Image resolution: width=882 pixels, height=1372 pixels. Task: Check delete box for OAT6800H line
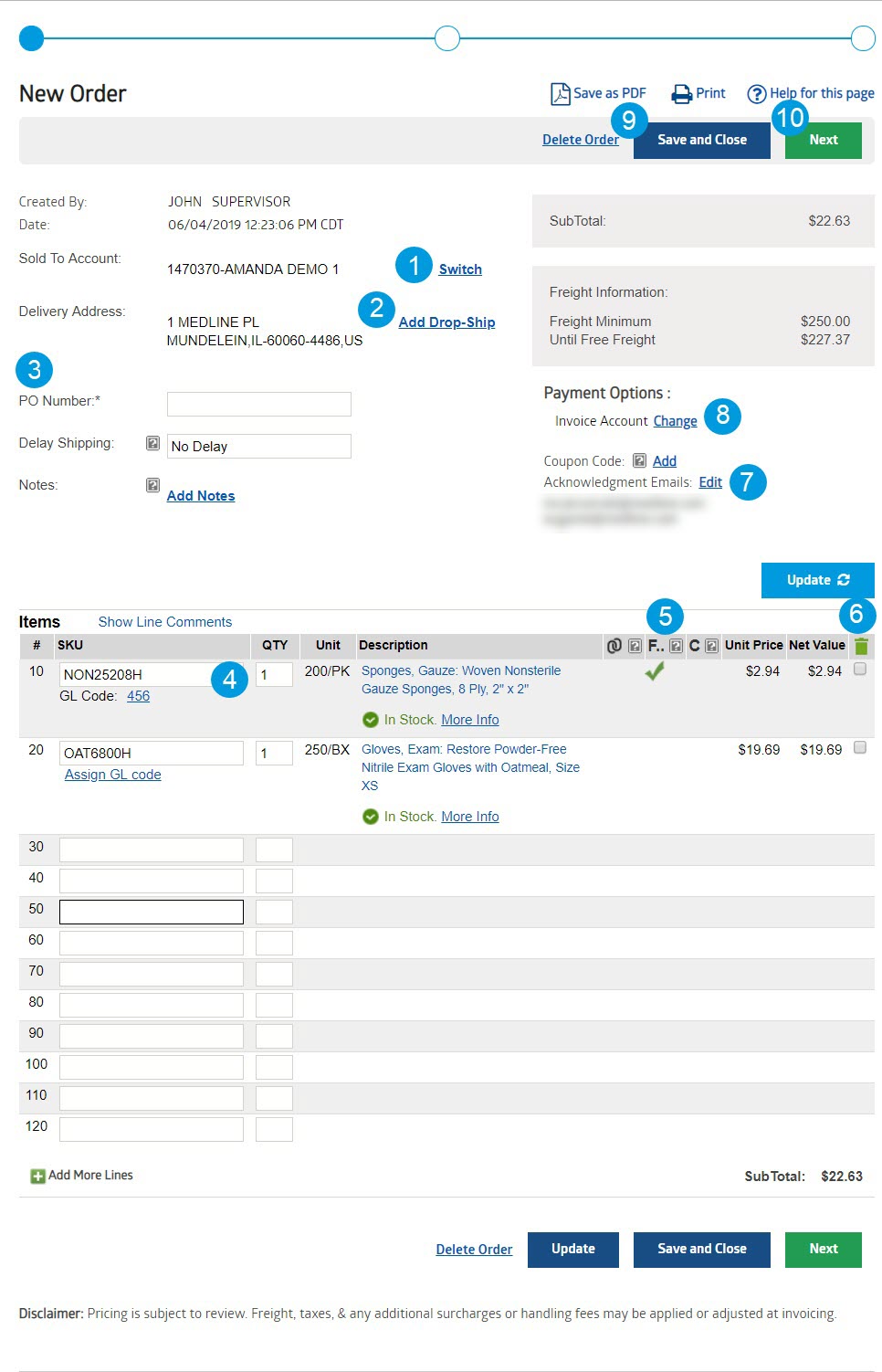[x=859, y=748]
